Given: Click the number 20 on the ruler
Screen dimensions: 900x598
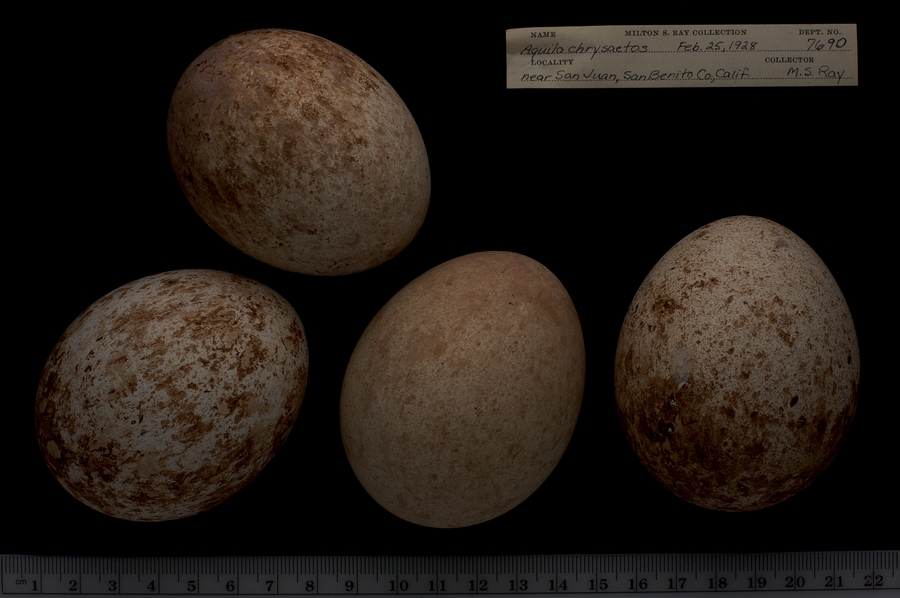Looking at the screenshot, I should [x=795, y=582].
